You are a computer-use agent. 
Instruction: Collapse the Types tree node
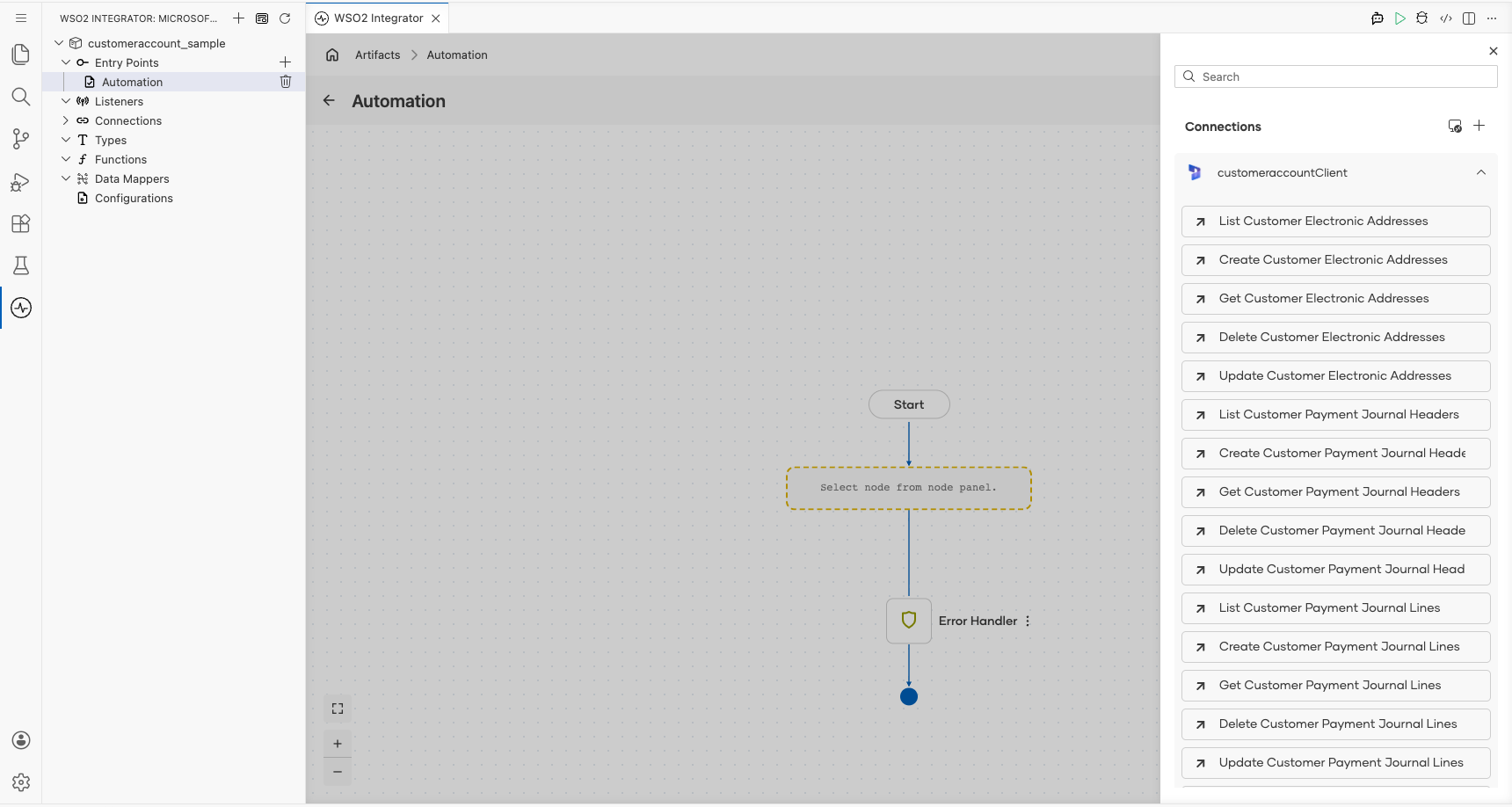pyautogui.click(x=66, y=140)
